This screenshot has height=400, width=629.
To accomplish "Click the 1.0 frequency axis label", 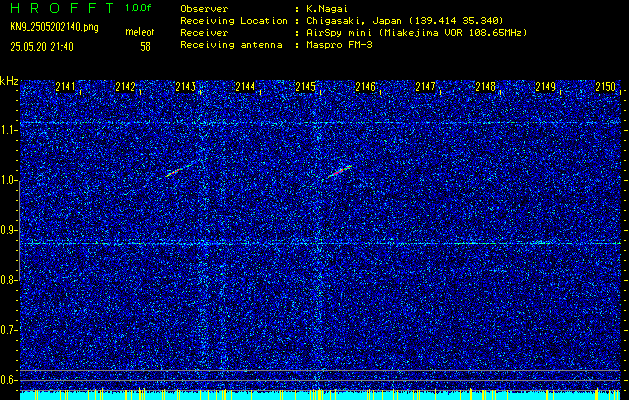I will pos(8,181).
